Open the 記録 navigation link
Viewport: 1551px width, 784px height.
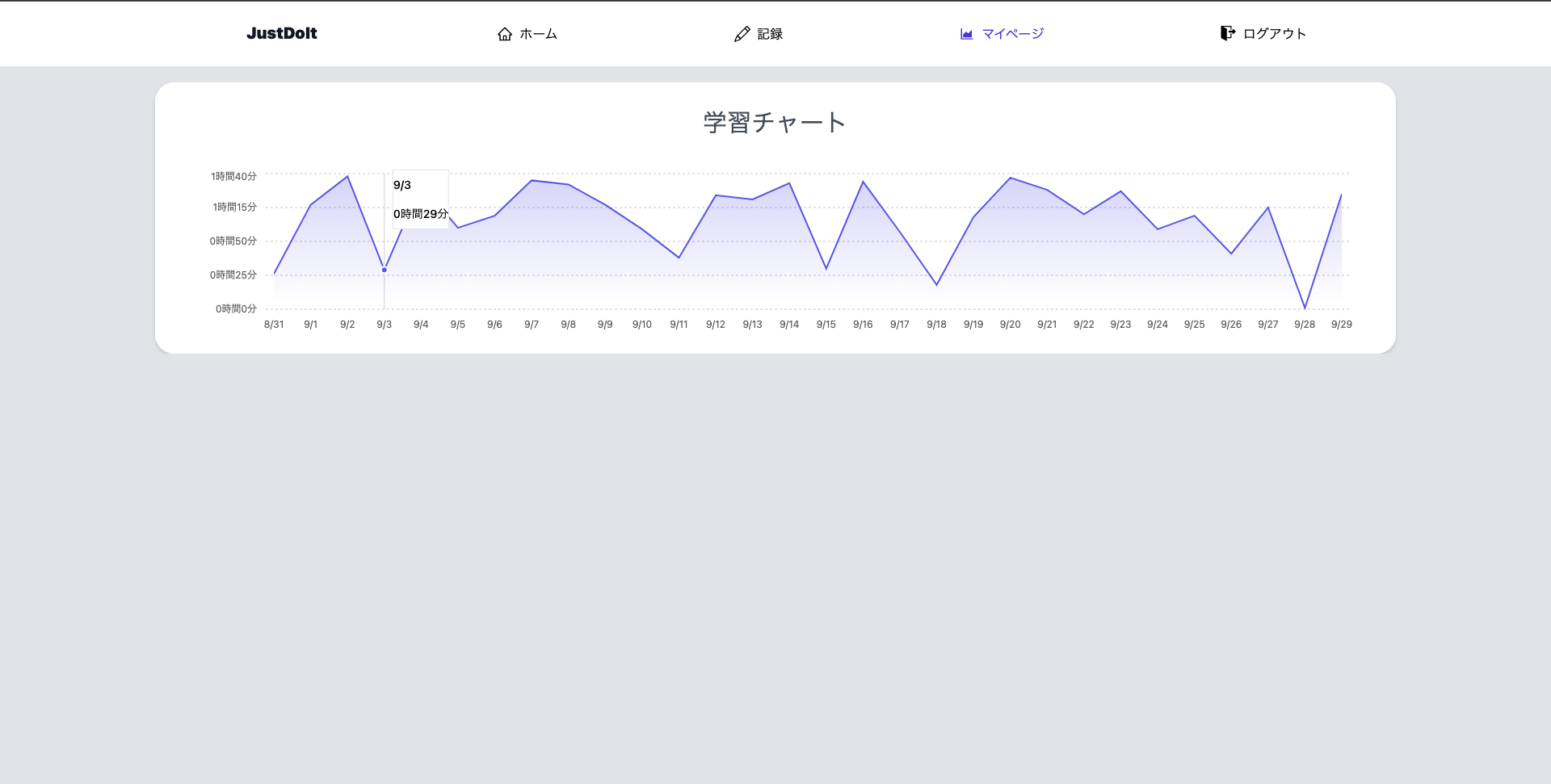coord(759,34)
